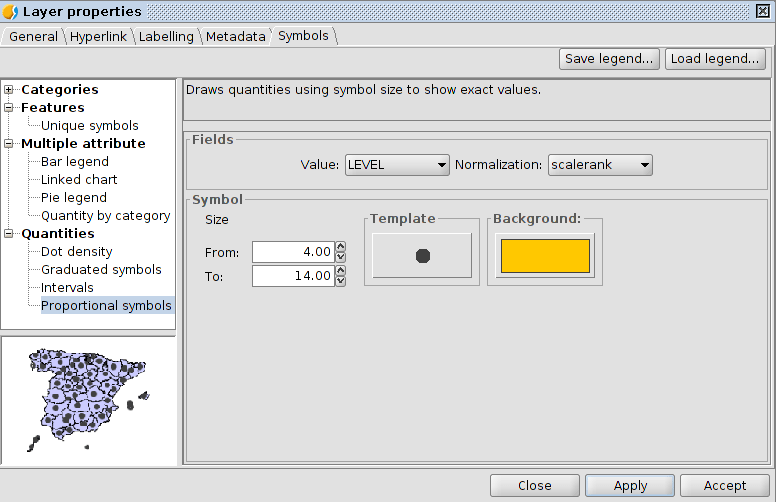Switch to the Labelling tab
This screenshot has height=502, width=776.
pyautogui.click(x=166, y=37)
